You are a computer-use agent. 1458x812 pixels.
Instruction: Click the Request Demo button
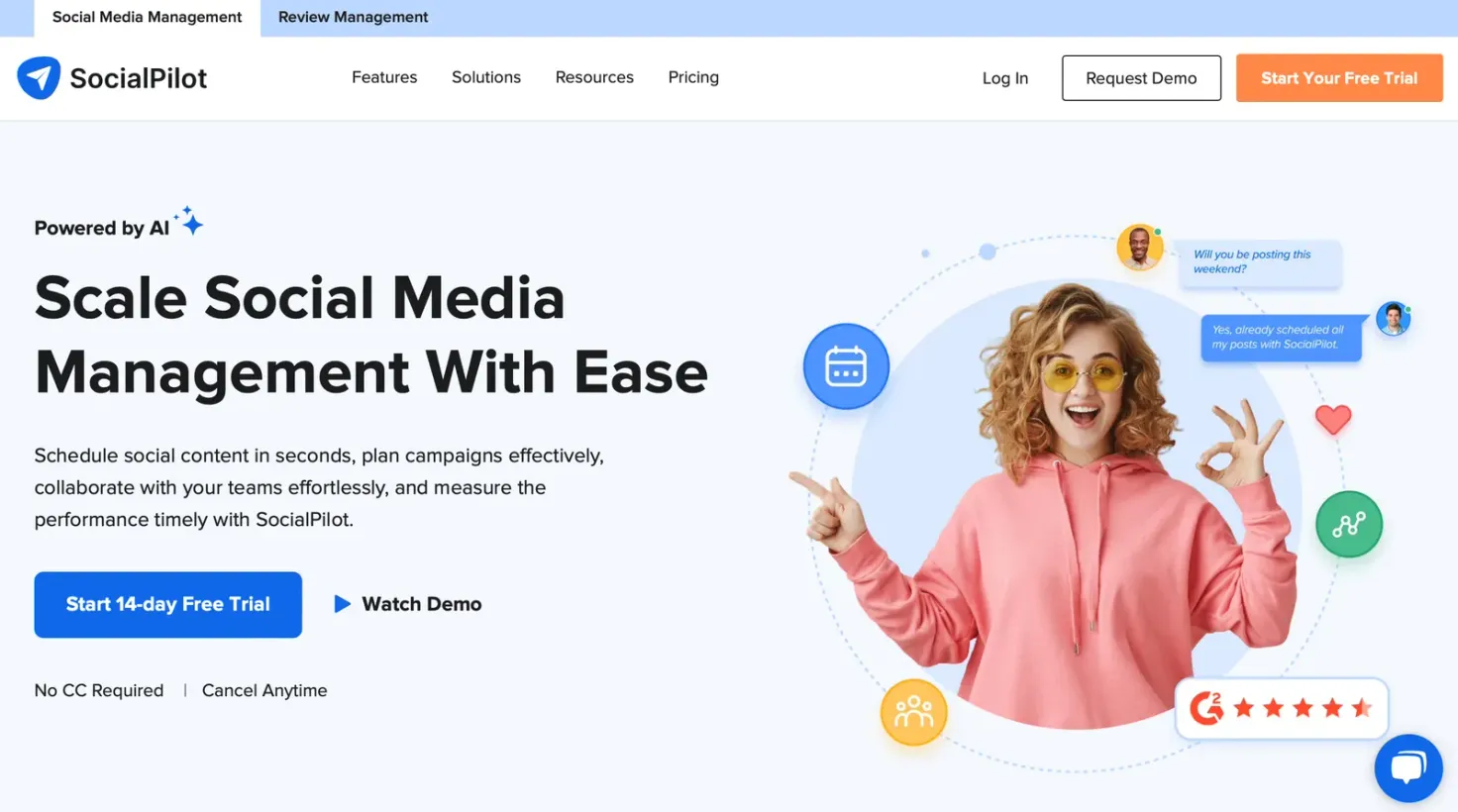click(1141, 78)
